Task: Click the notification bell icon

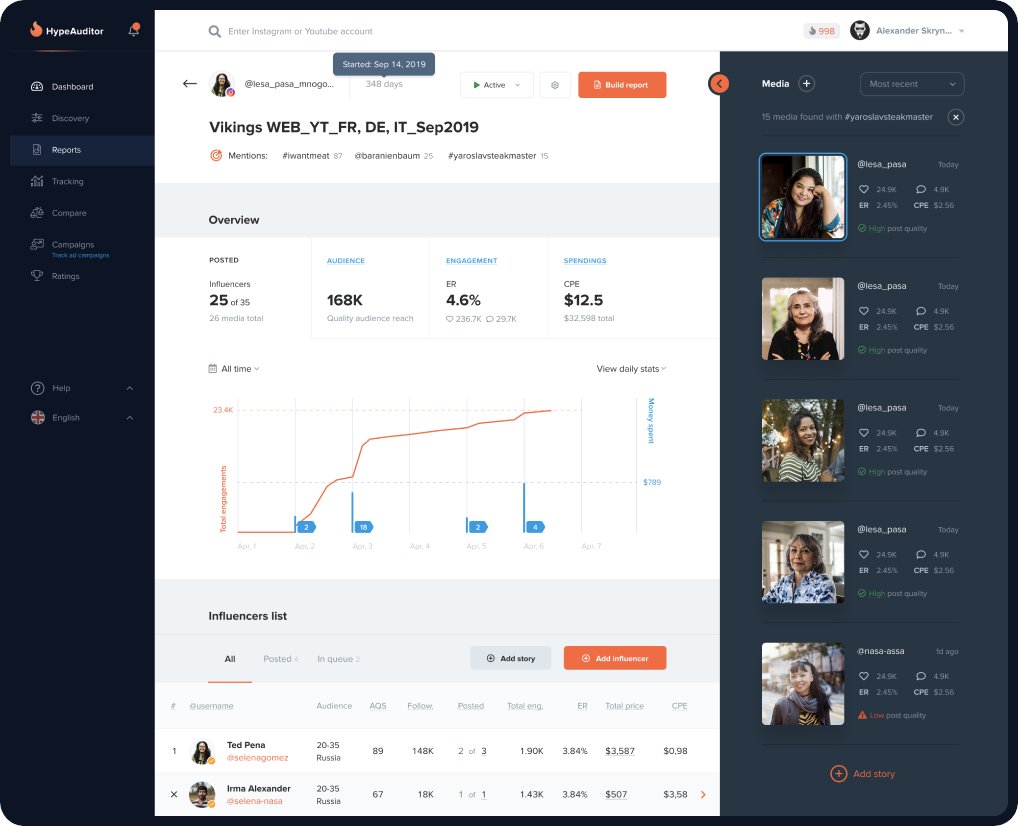Action: 134,31
